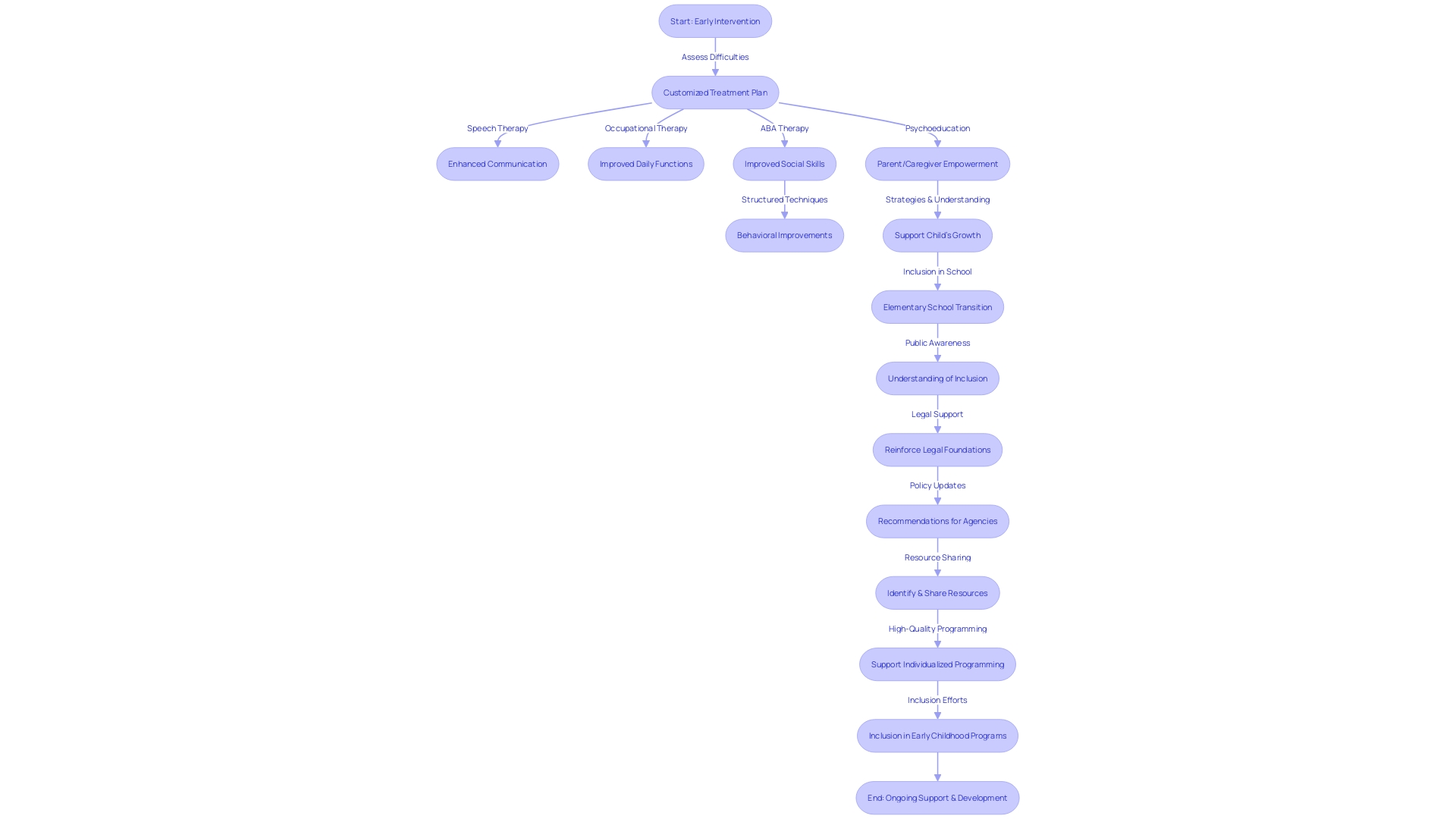
Task: Select Enhanced Communication outcome node
Action: click(496, 163)
